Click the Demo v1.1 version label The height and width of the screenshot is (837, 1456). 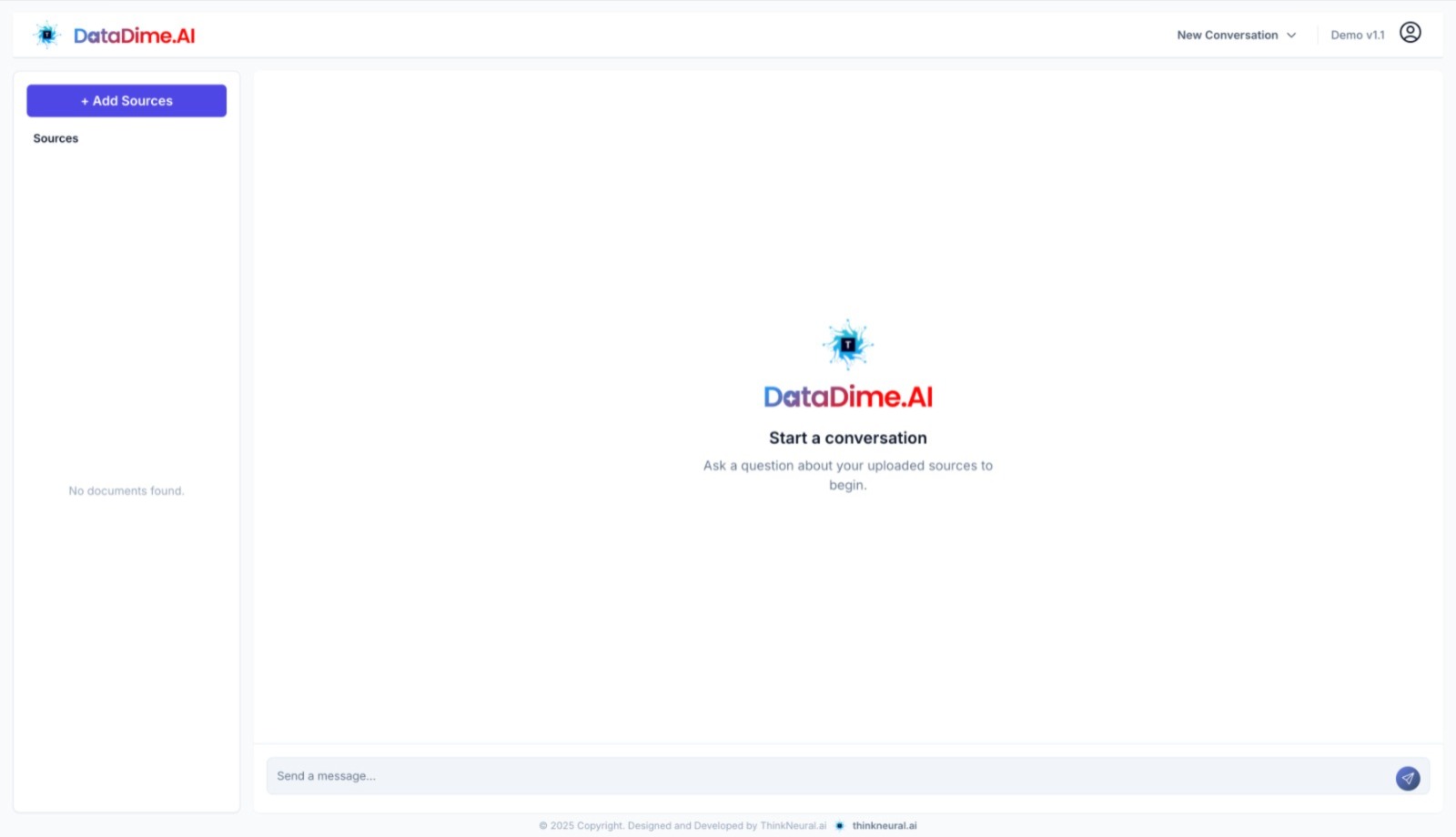point(1357,35)
